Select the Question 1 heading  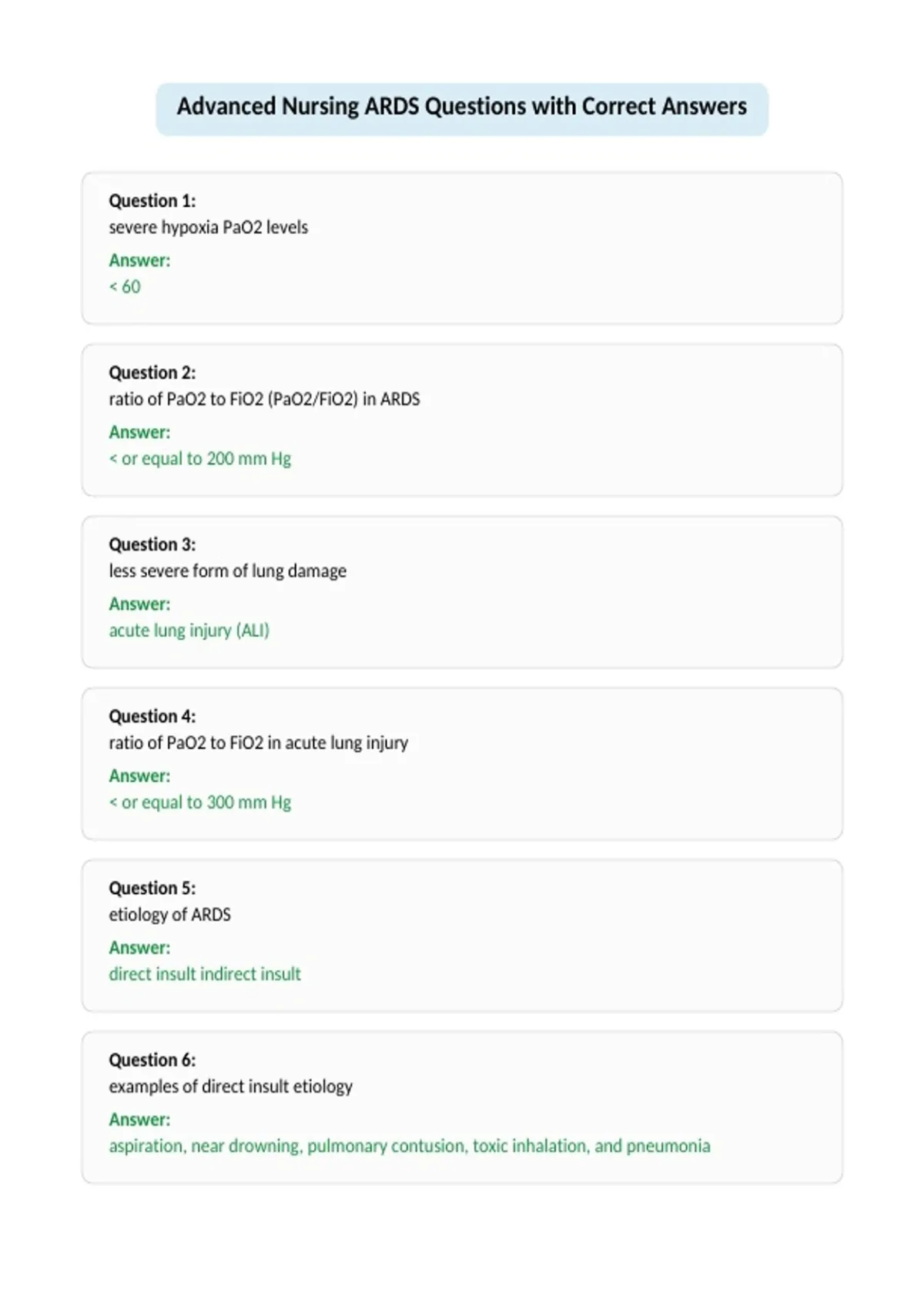point(152,201)
